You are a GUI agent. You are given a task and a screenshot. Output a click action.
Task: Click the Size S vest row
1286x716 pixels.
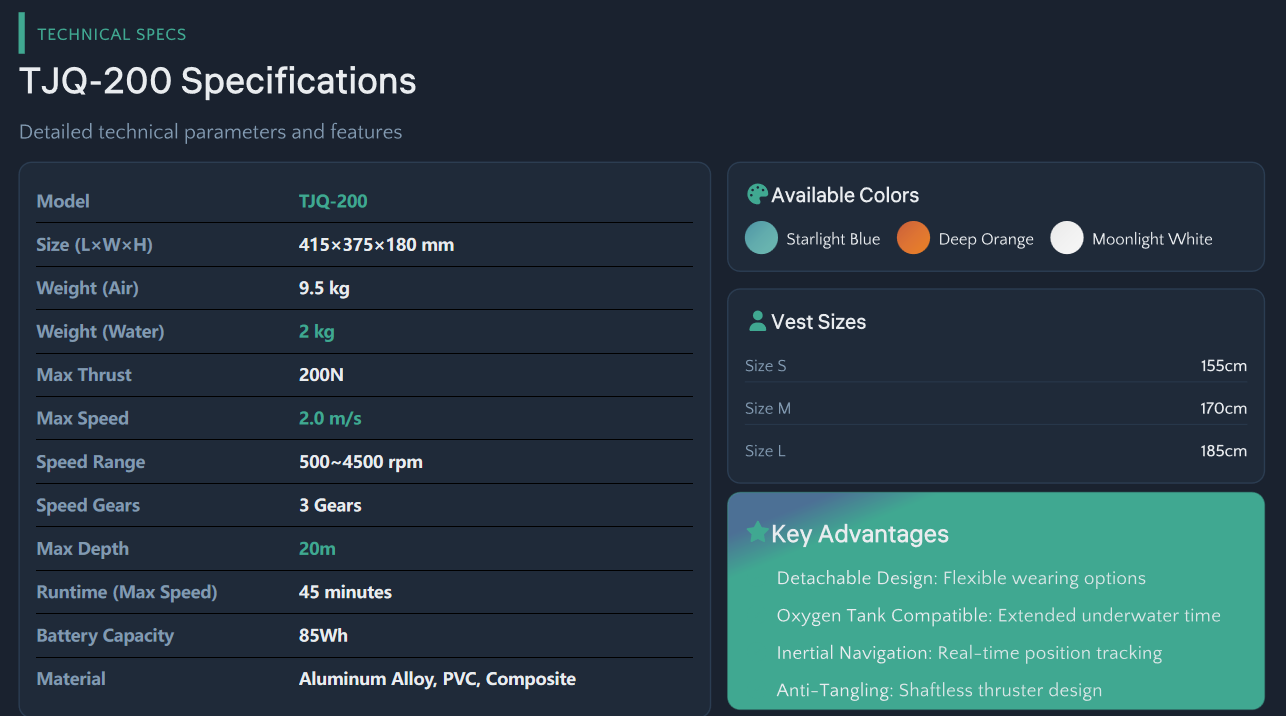[x=995, y=366]
